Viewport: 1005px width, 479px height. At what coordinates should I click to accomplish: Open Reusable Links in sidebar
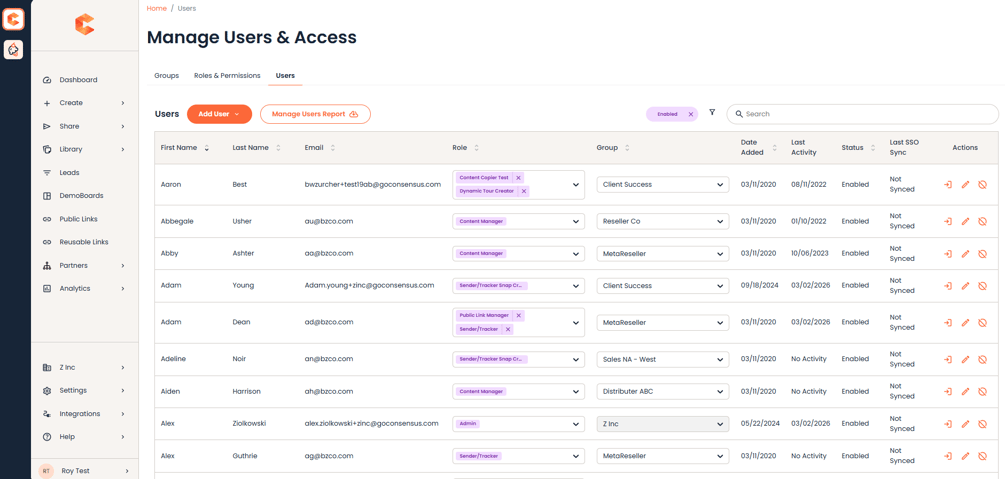click(x=84, y=242)
